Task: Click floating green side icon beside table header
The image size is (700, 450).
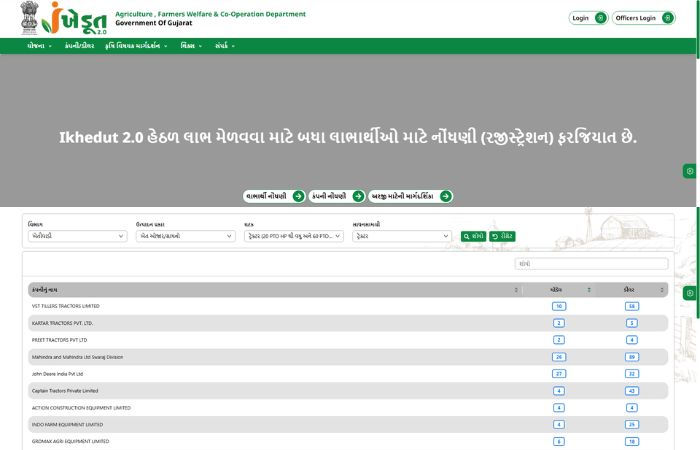Action: point(690,293)
